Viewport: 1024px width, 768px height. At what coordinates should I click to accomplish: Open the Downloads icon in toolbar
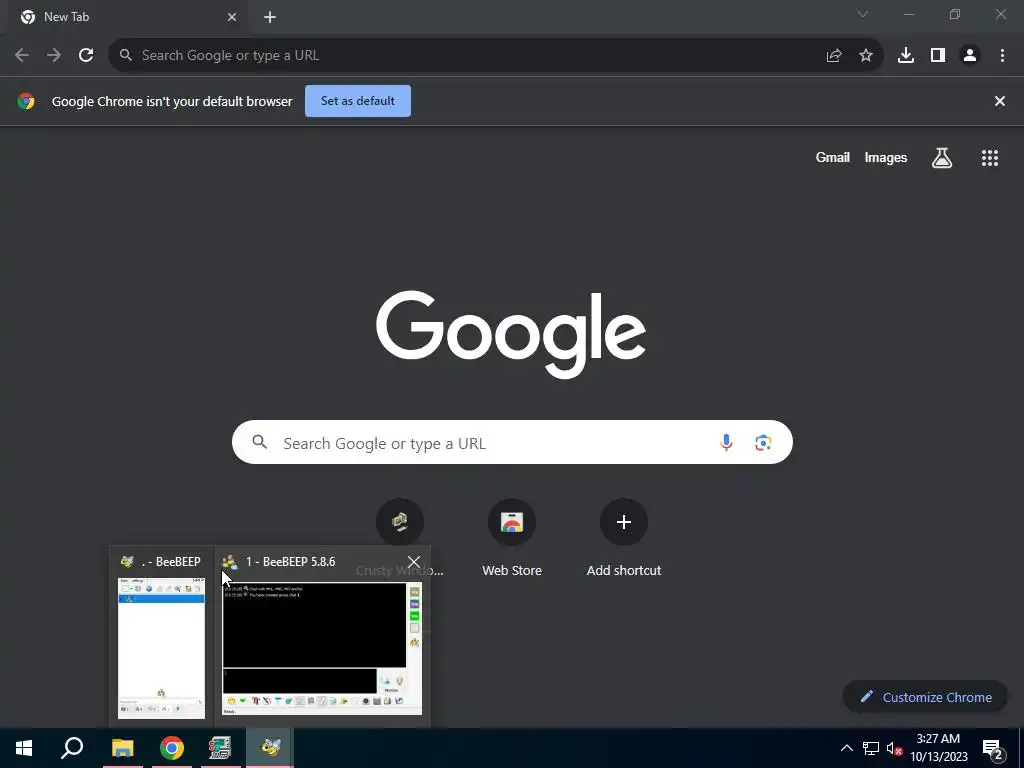point(906,56)
